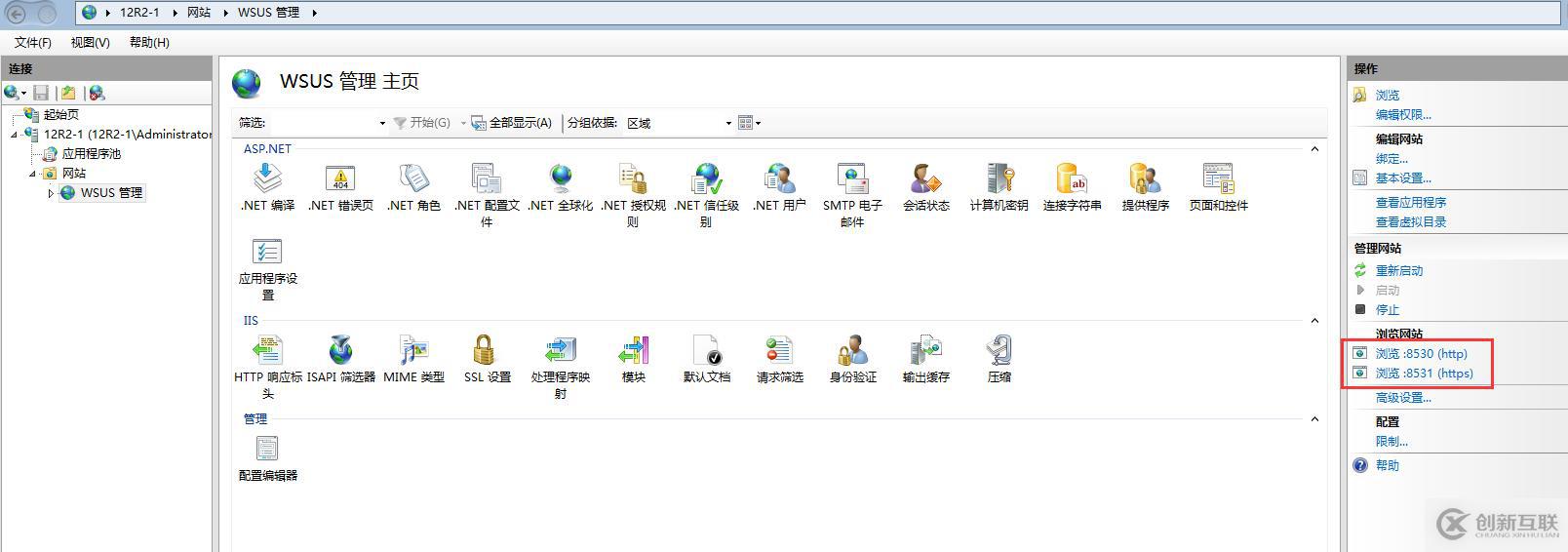The width and height of the screenshot is (1568, 552).
Task: Open the .NET 配置文件 feature icon
Action: tap(487, 177)
